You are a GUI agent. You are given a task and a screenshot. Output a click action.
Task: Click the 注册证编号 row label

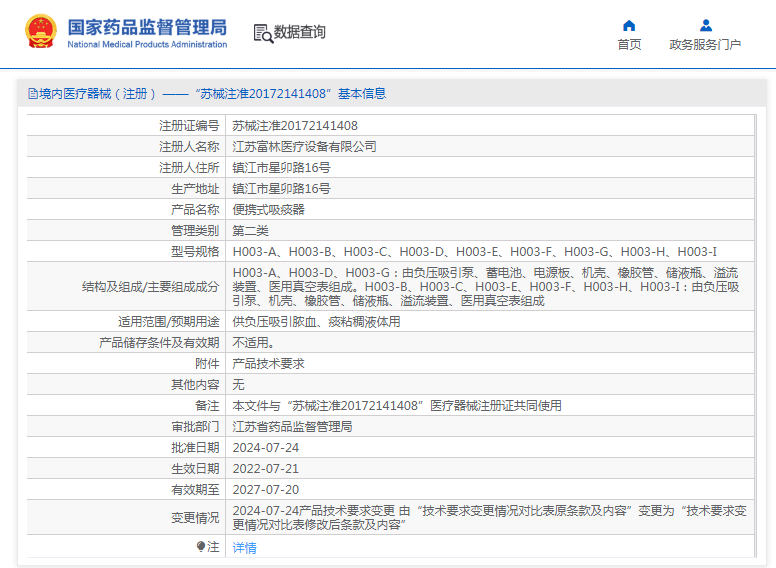point(189,126)
